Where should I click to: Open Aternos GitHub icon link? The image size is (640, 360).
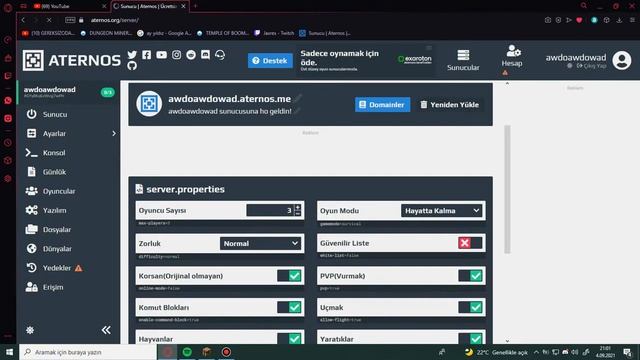click(132, 66)
